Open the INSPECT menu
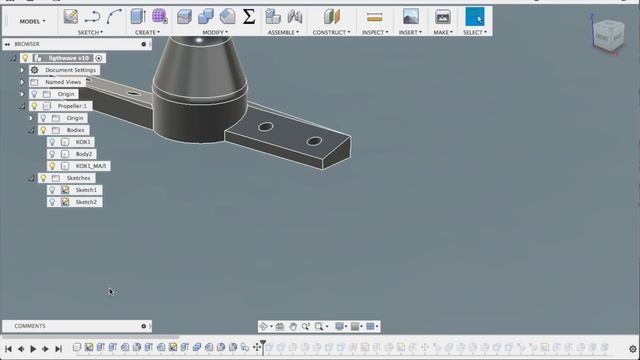Viewport: 640px width, 360px height. (375, 32)
